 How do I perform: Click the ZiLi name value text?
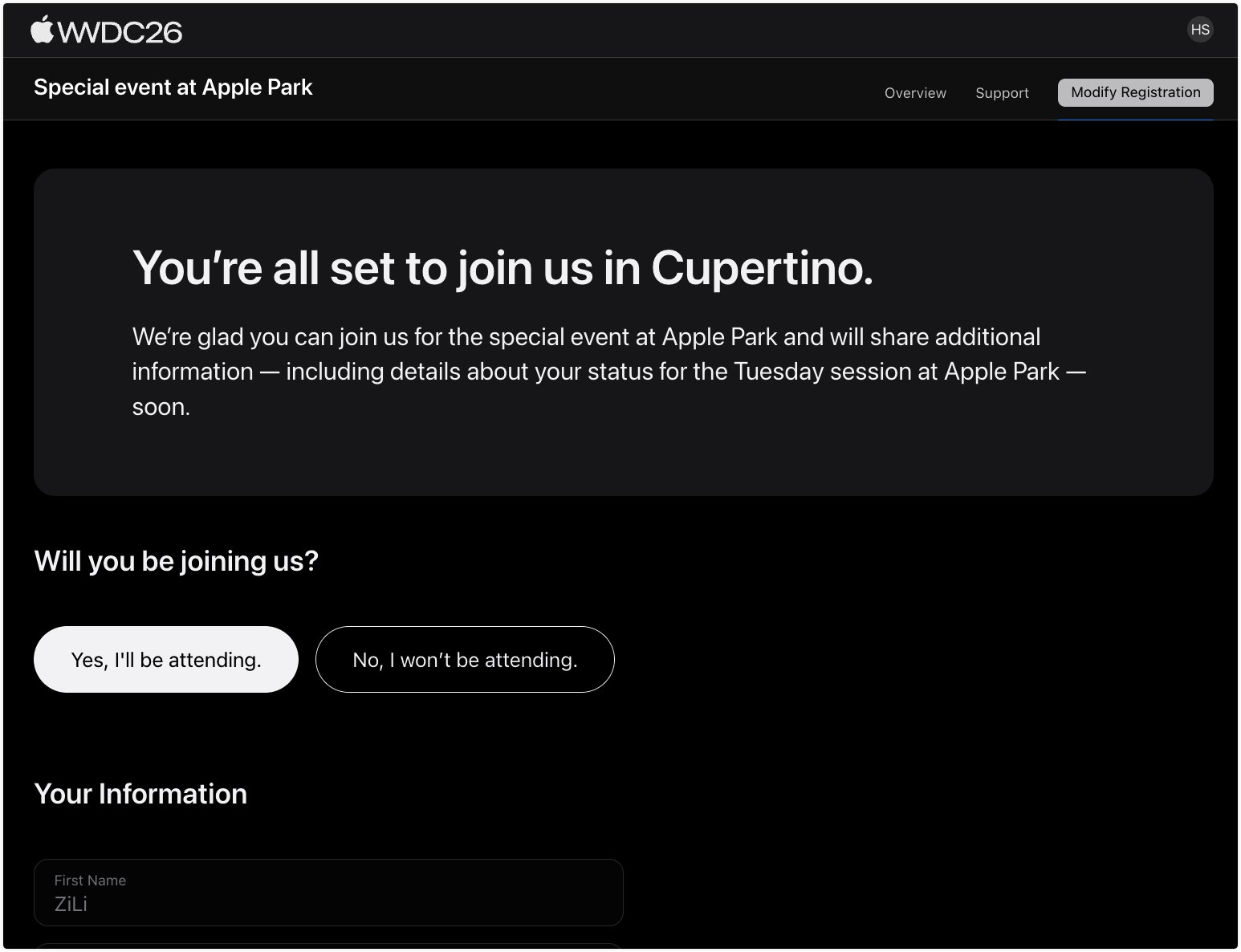[x=71, y=904]
